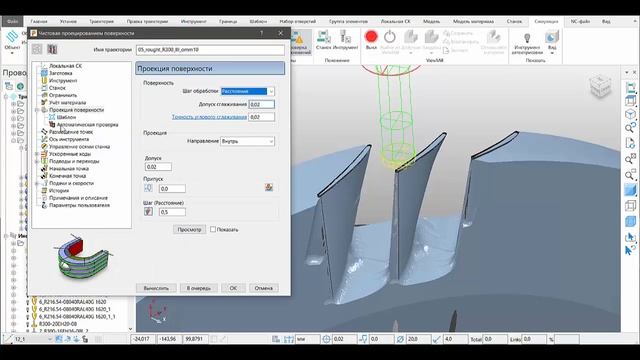Open Конечная точка page
Screen dimensions: 640x360
(x=67, y=176)
